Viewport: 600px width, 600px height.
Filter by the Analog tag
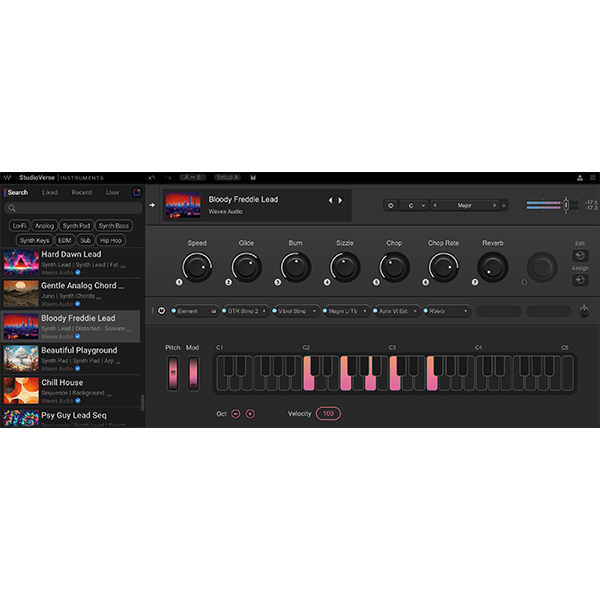[44, 226]
